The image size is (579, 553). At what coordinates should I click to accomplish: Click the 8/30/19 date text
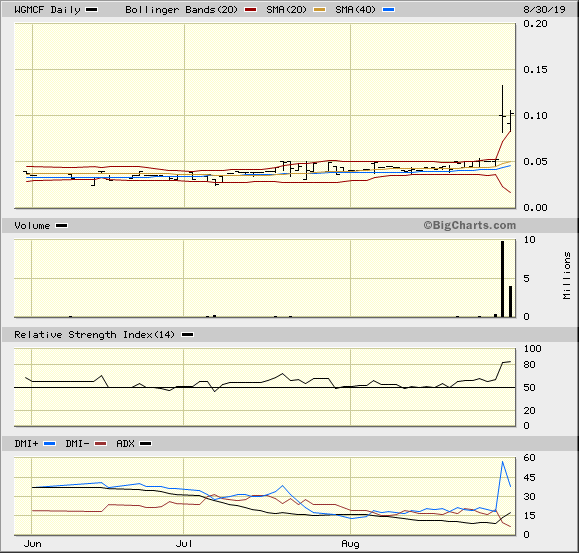[544, 10]
